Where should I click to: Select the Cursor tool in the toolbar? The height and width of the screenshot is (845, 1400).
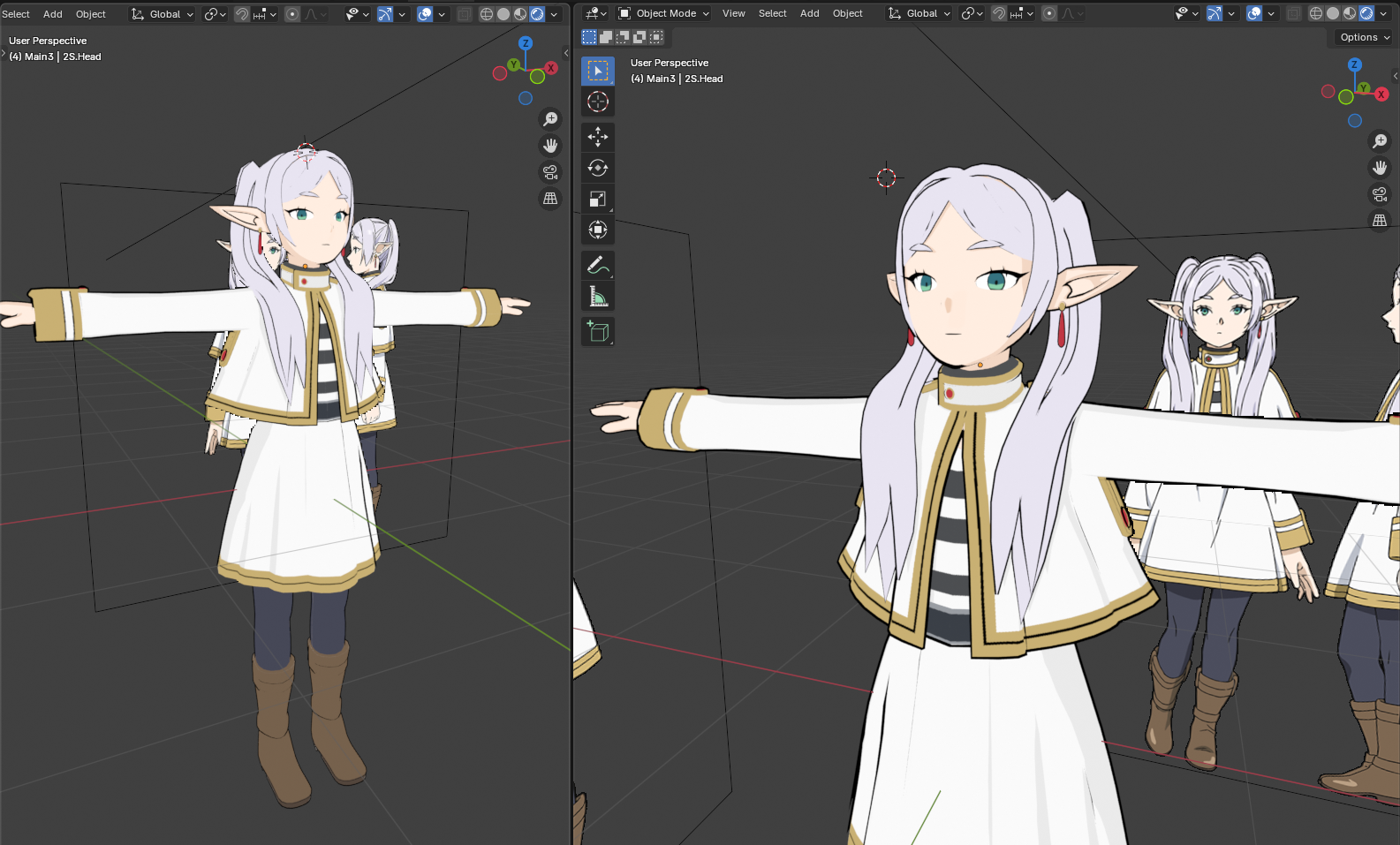pos(598,102)
